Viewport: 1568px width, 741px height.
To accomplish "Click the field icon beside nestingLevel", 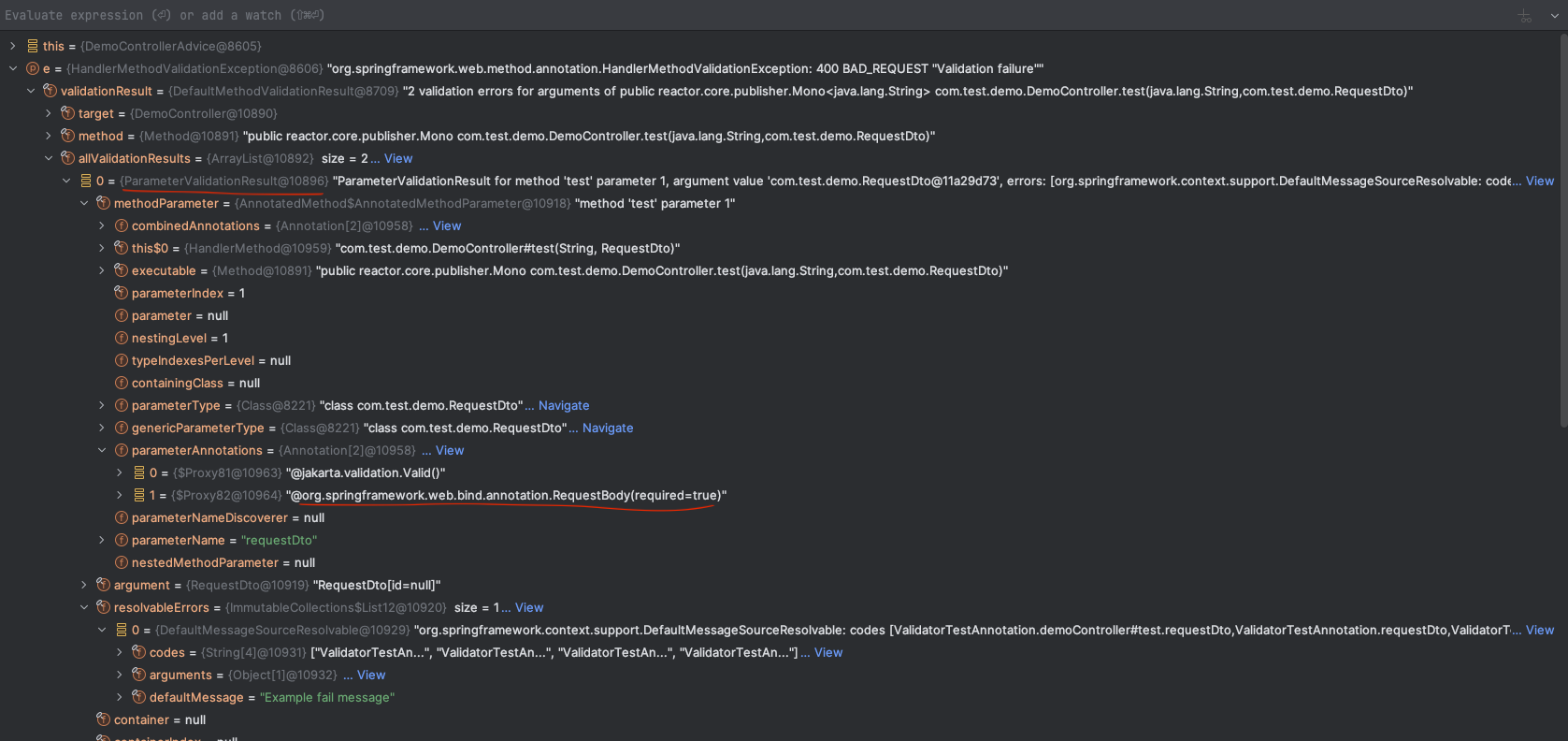I will [122, 338].
